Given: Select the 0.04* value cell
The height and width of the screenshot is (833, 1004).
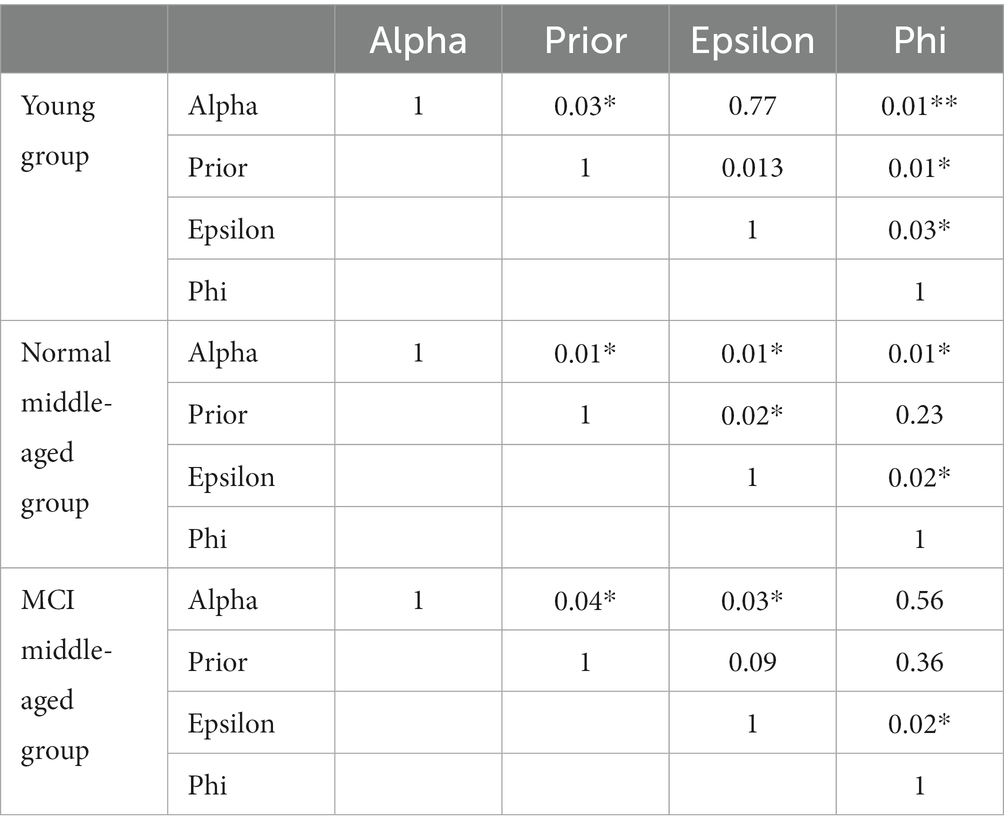Looking at the screenshot, I should (585, 600).
